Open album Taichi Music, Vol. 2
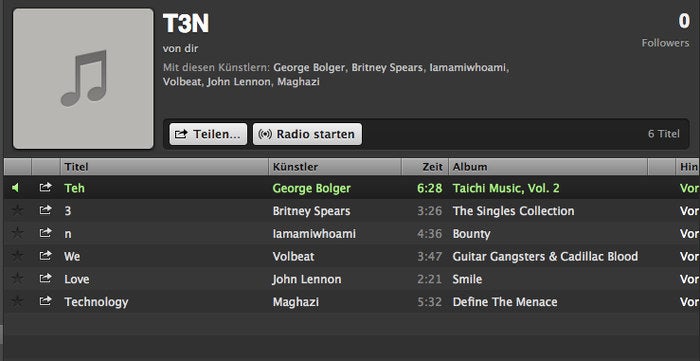The height and width of the screenshot is (361, 700). 506,188
